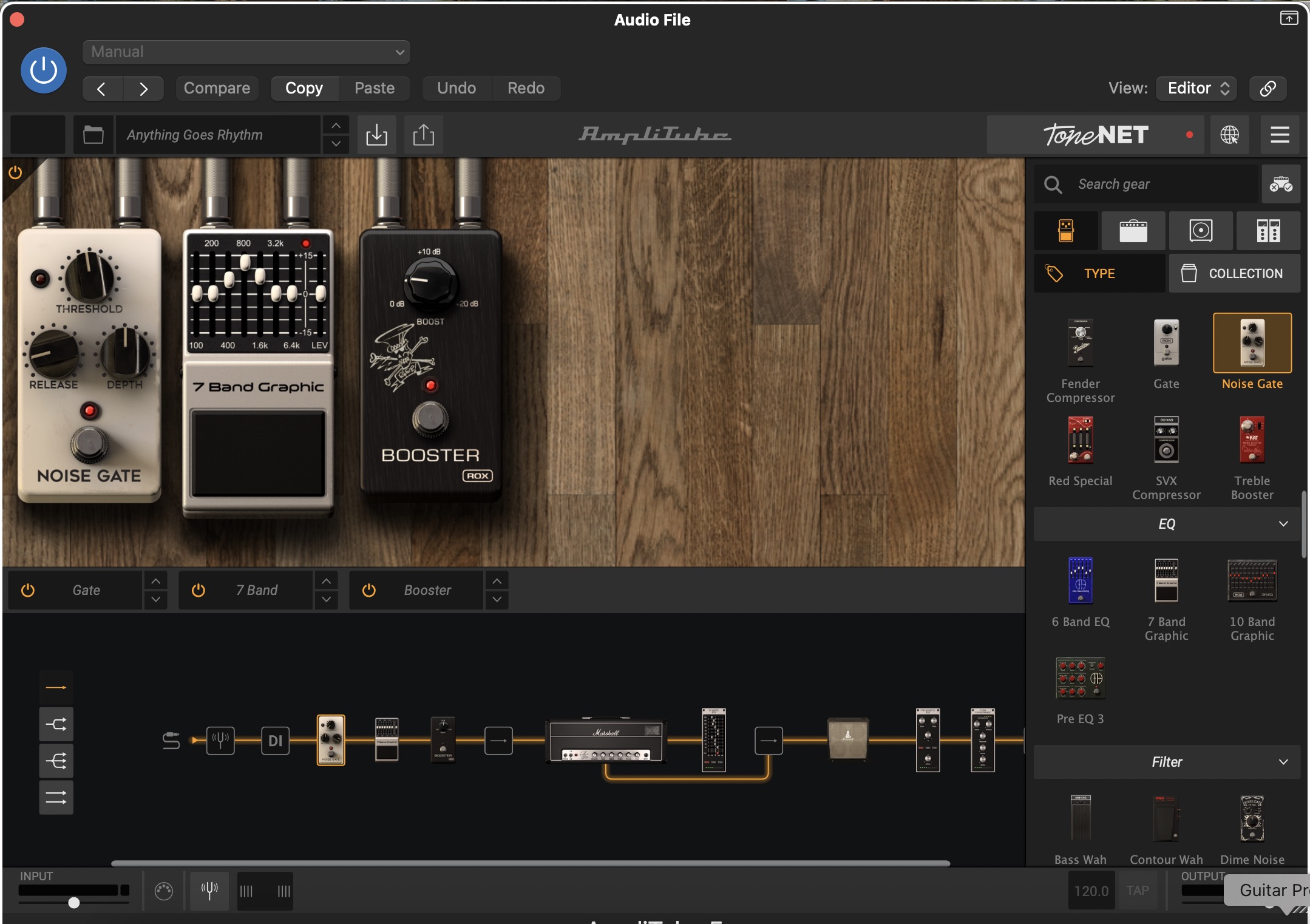Go to previous preset arrow

coord(102,89)
